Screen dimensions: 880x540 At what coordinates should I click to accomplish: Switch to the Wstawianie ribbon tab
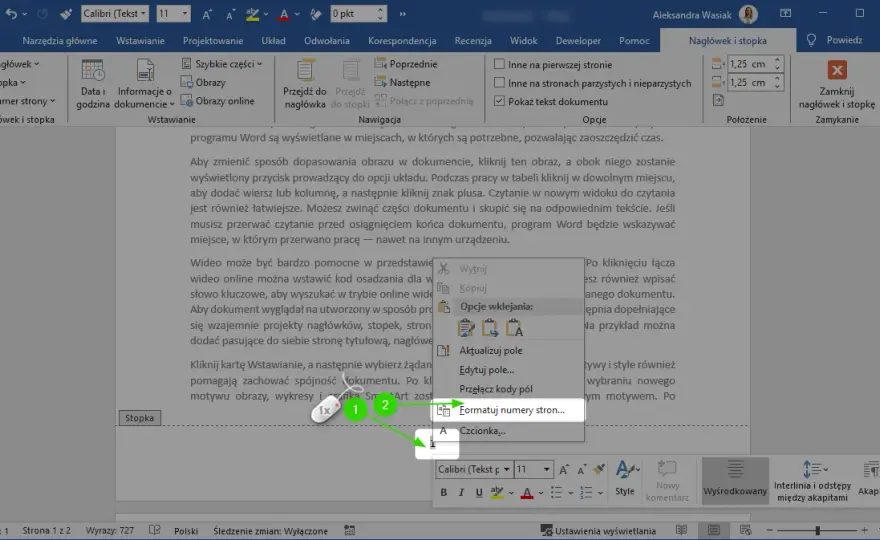(x=140, y=40)
